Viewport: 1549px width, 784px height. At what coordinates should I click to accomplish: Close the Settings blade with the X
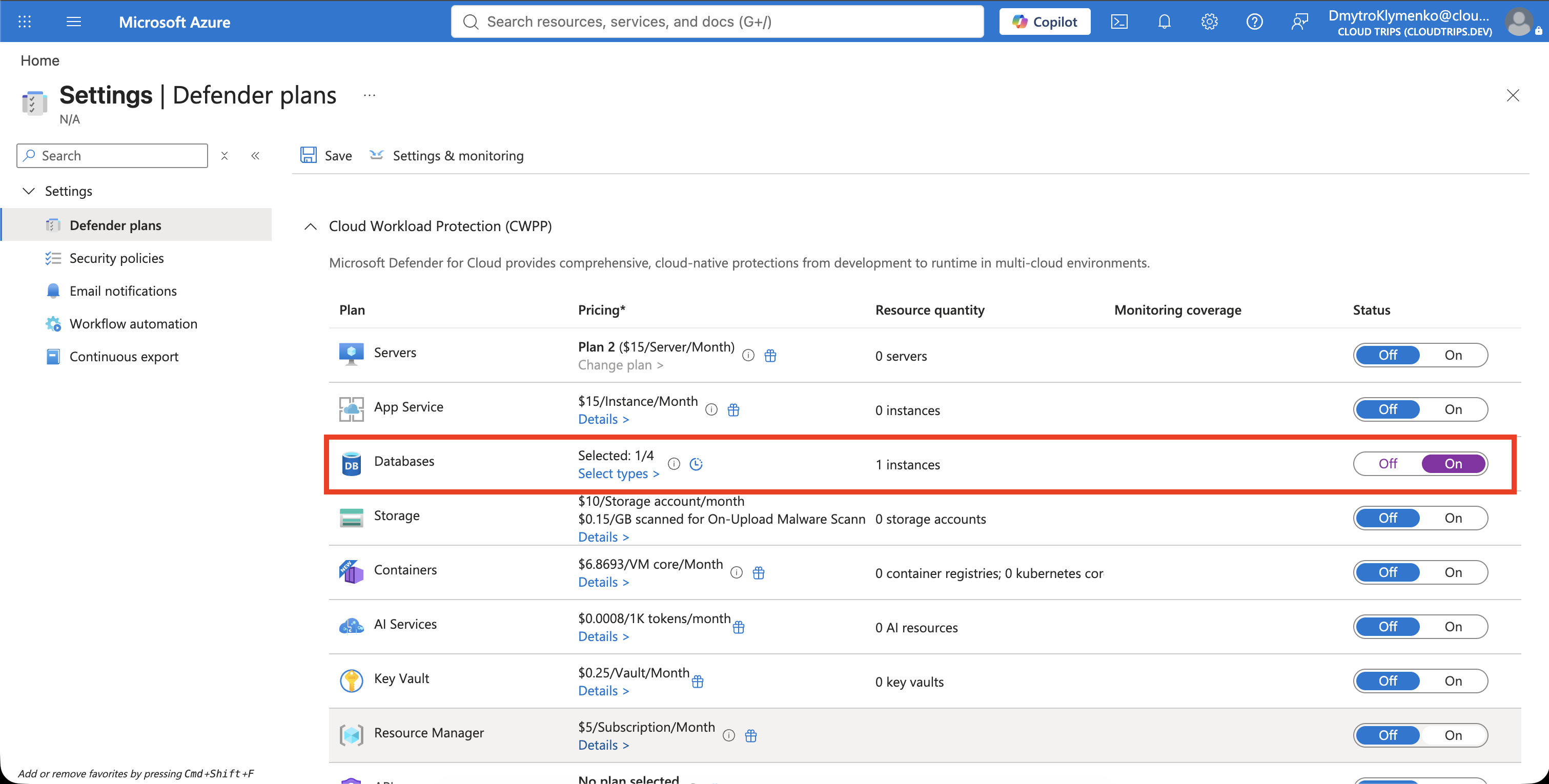pyautogui.click(x=1513, y=95)
